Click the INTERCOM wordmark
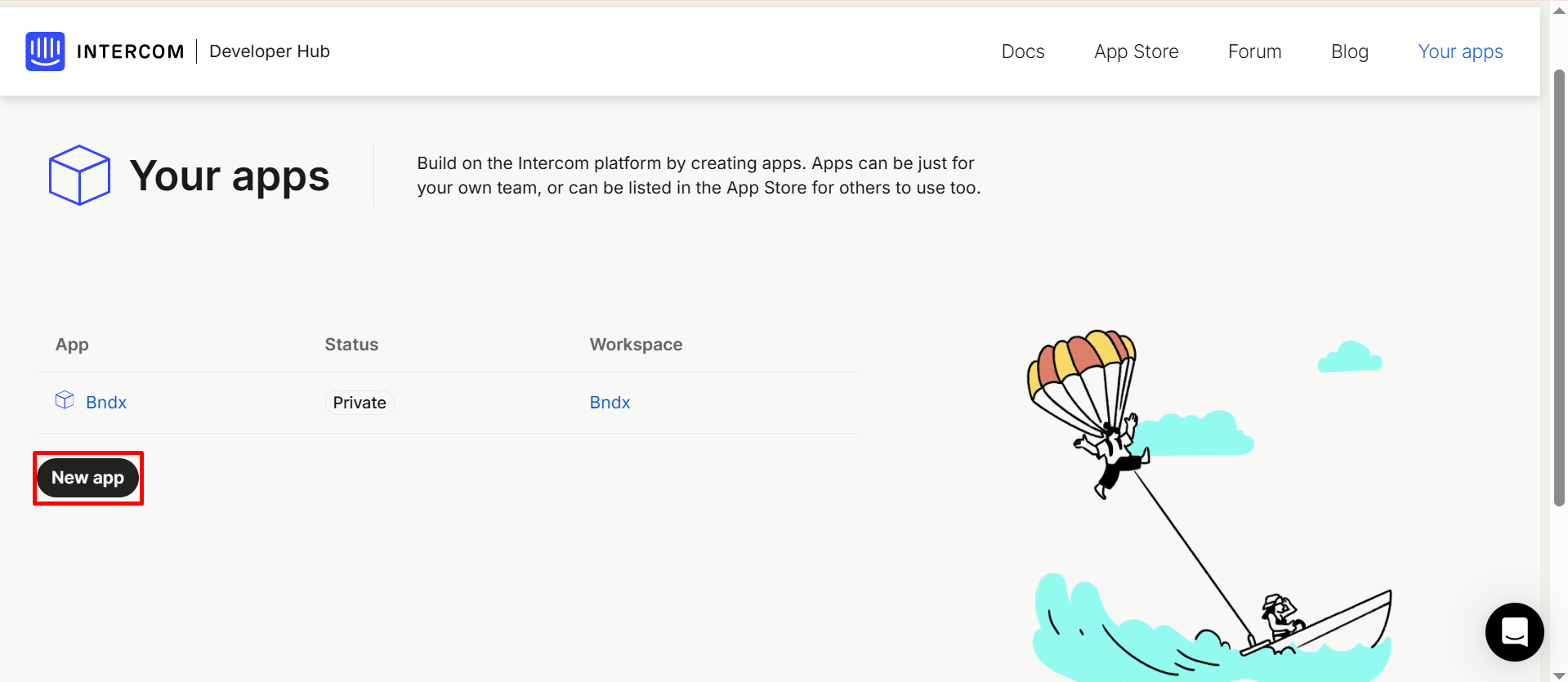1568x682 pixels. click(x=131, y=51)
